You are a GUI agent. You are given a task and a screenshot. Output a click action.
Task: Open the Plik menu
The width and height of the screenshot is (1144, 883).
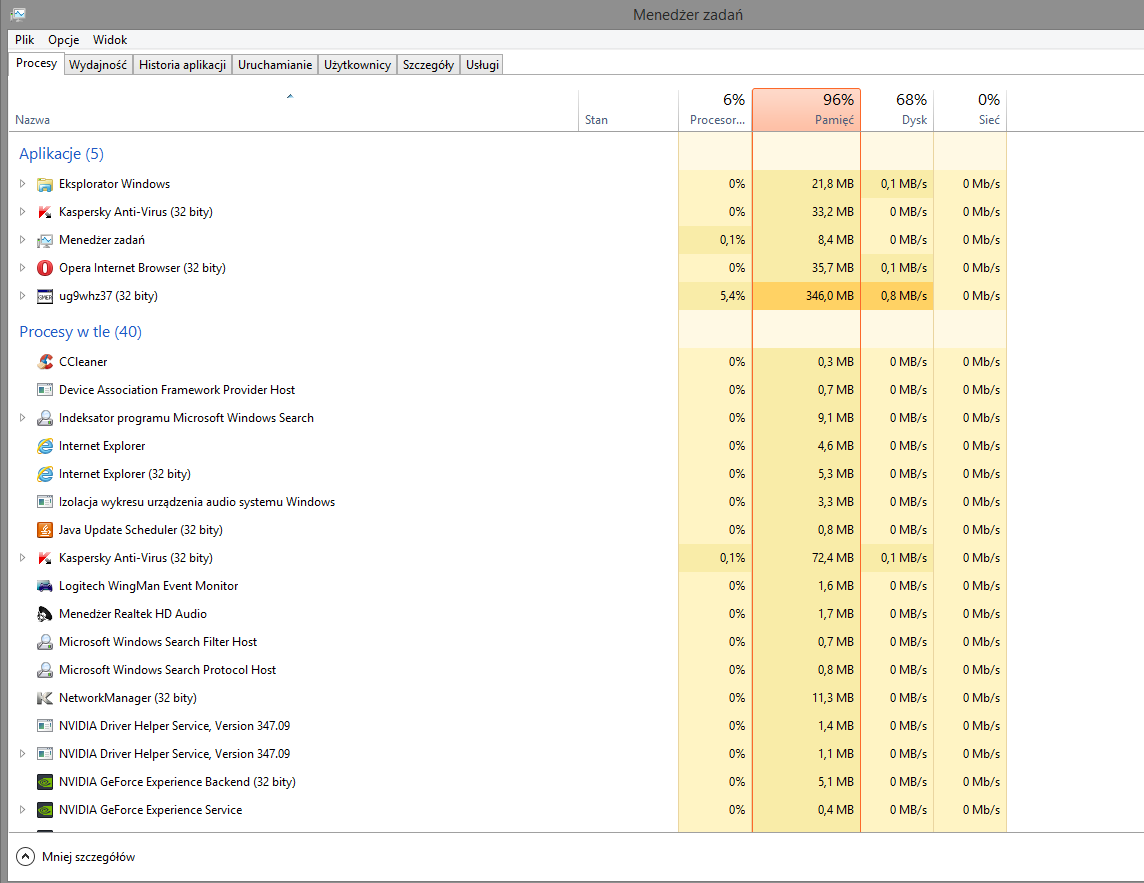(24, 39)
